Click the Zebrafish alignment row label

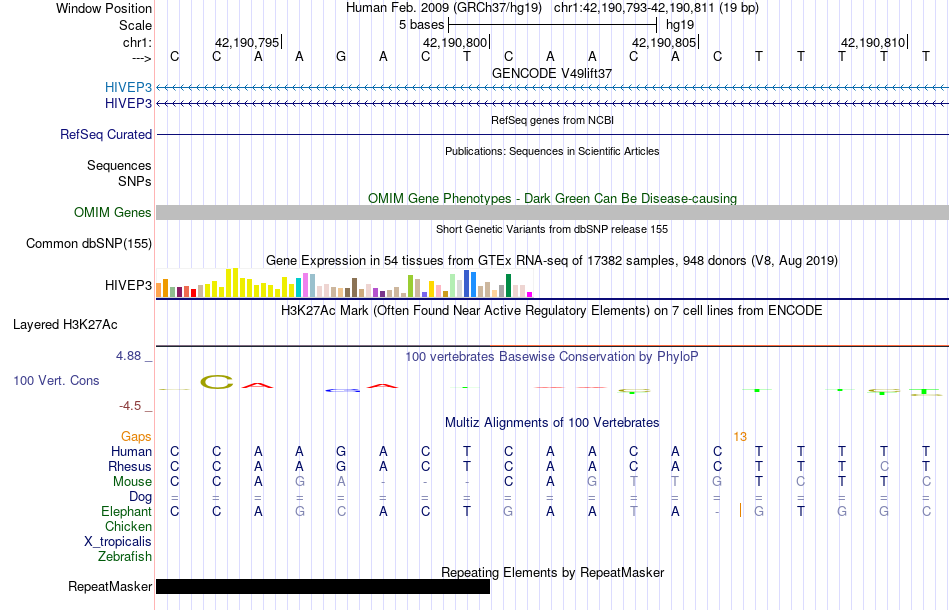[x=125, y=557]
